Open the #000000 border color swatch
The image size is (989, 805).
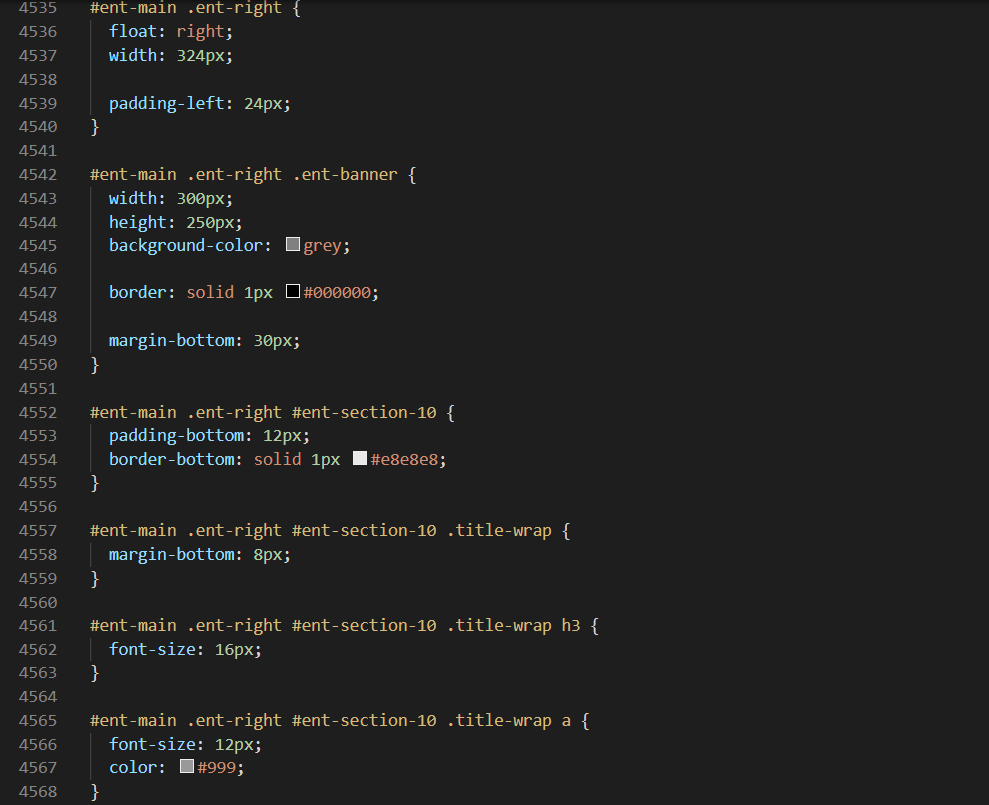[x=293, y=291]
